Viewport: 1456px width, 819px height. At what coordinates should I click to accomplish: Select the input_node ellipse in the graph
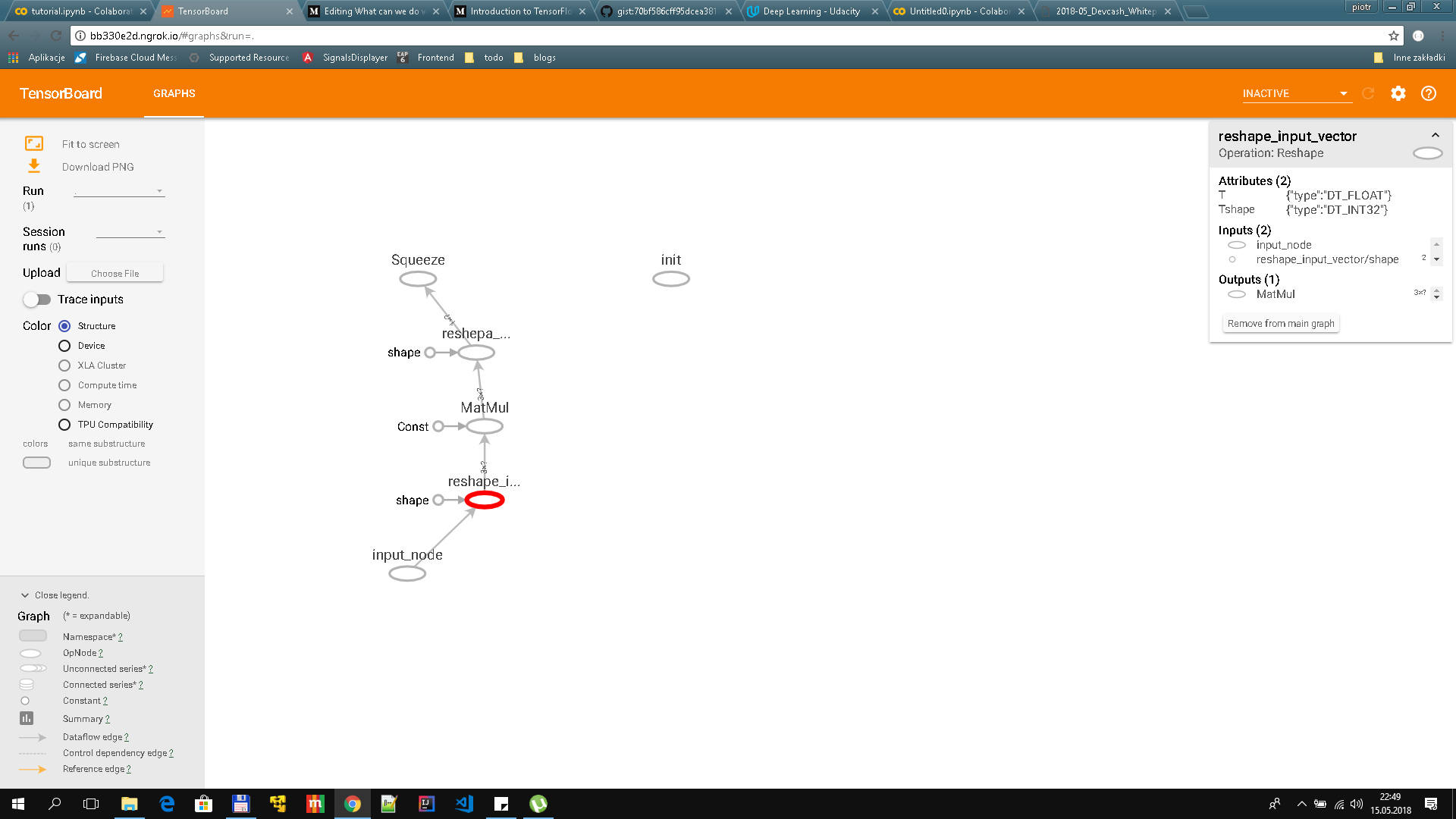pos(407,574)
